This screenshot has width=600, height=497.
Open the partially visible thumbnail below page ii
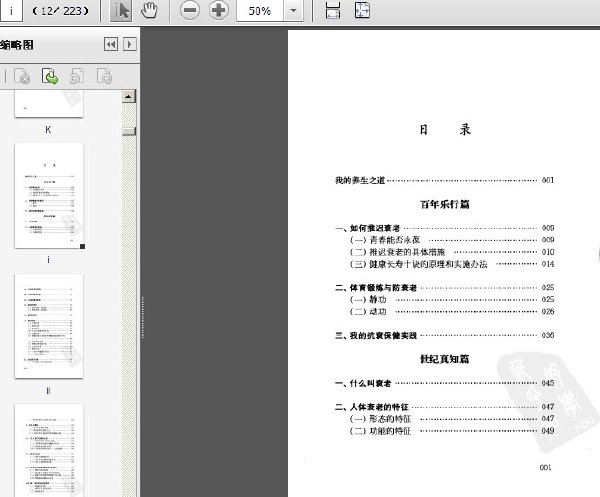pyautogui.click(x=49, y=450)
